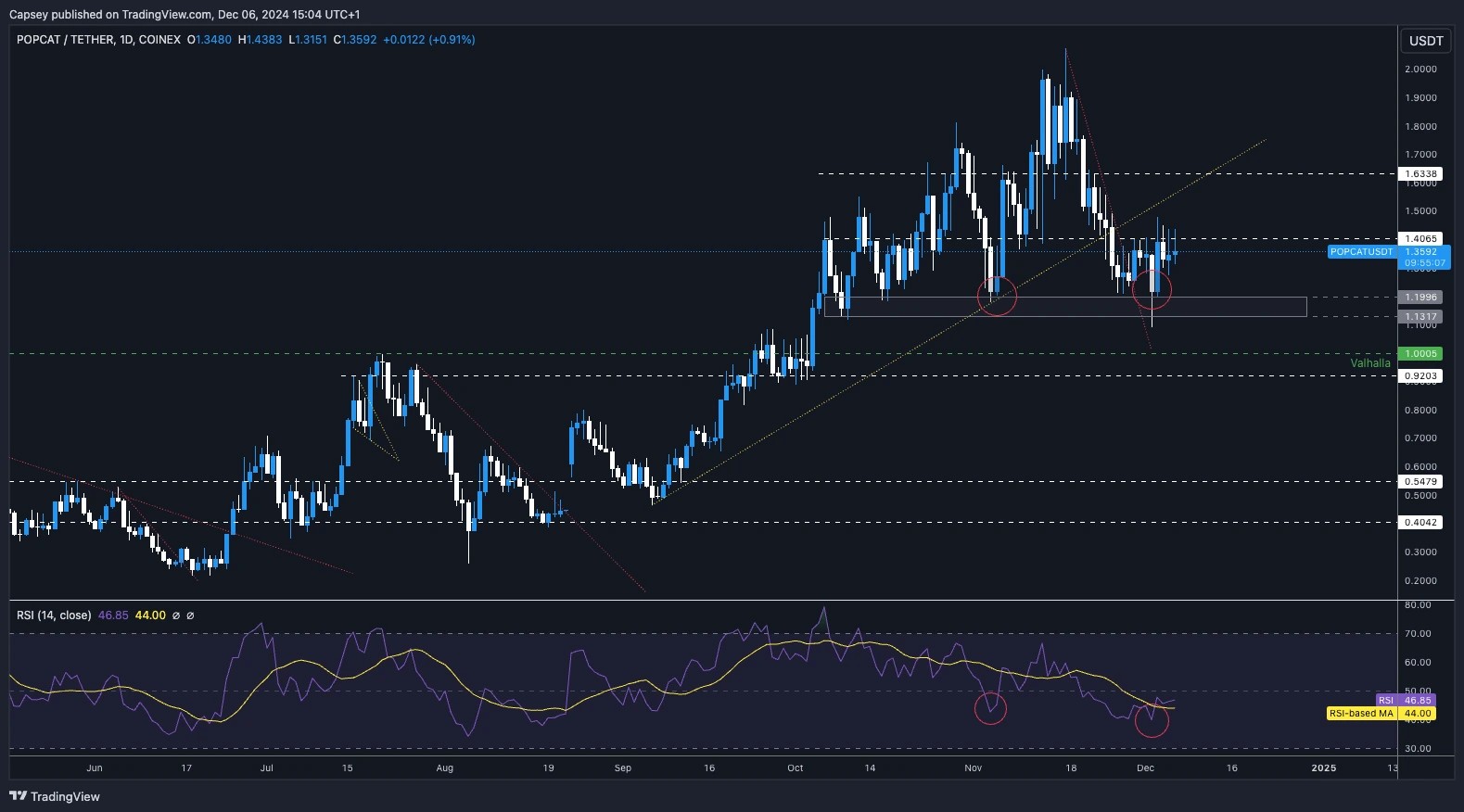Click the POPCATUSDT price line label

pyautogui.click(x=1361, y=252)
